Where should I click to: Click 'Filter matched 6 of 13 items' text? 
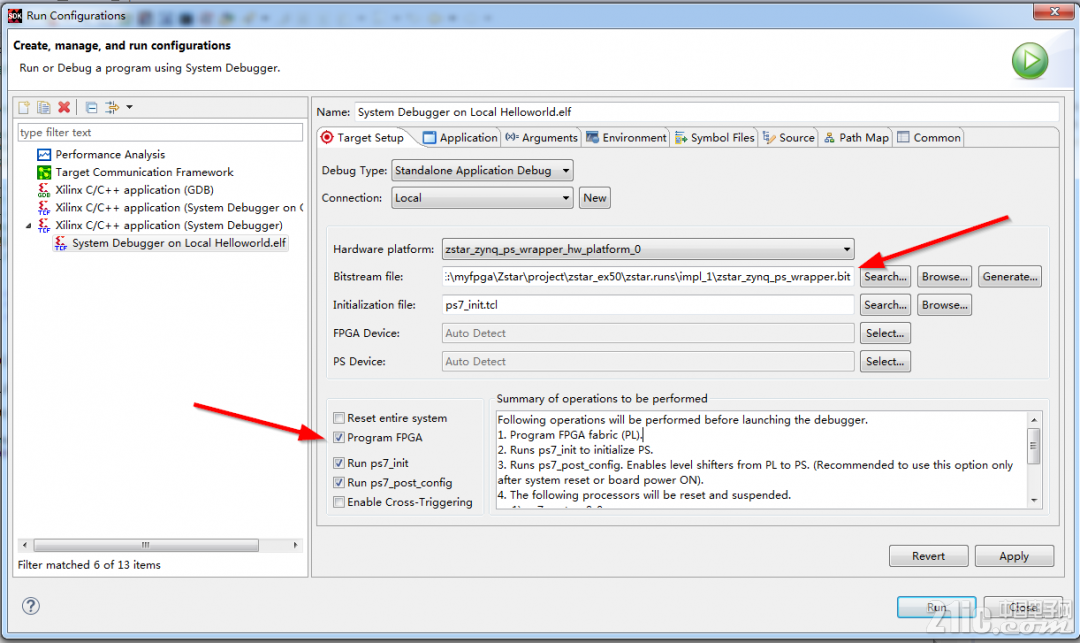pyautogui.click(x=89, y=565)
